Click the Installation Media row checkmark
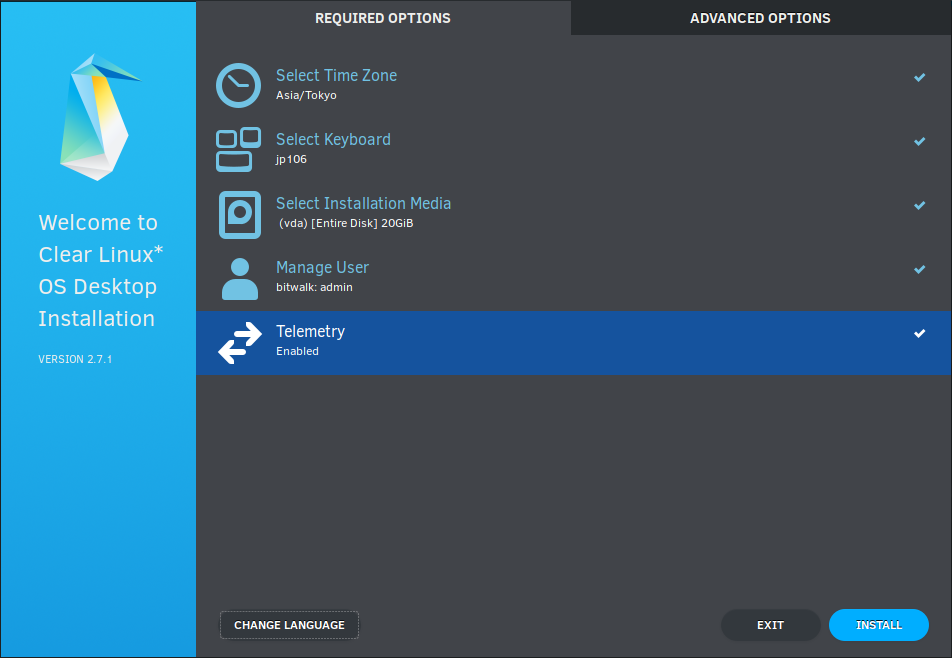 click(x=919, y=205)
